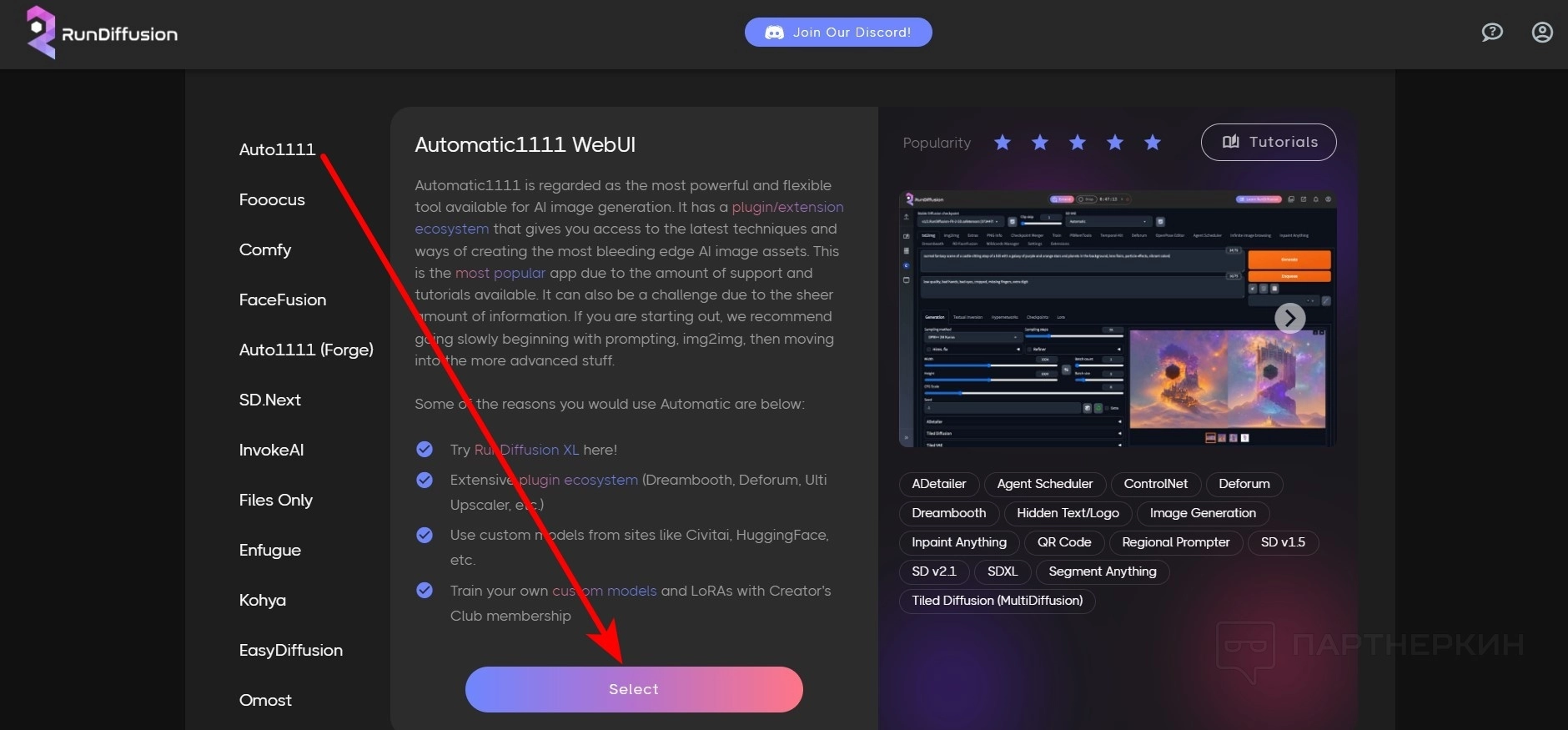Viewport: 1568px width, 730px height.
Task: Select Auto1111 in the app list
Action: pyautogui.click(x=277, y=149)
